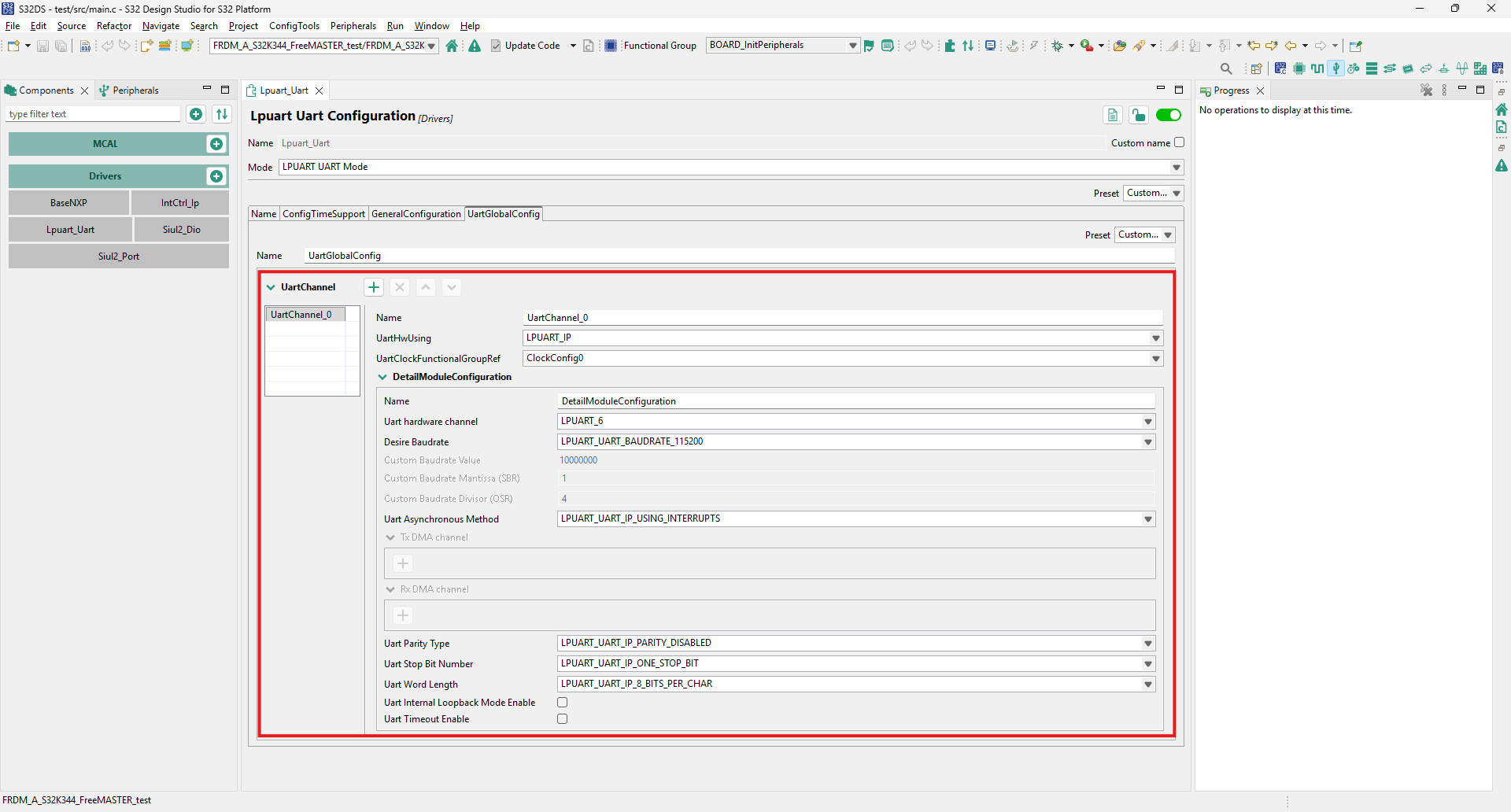1511x812 pixels.
Task: Toggle the Update Code checkbox icon
Action: point(496,46)
